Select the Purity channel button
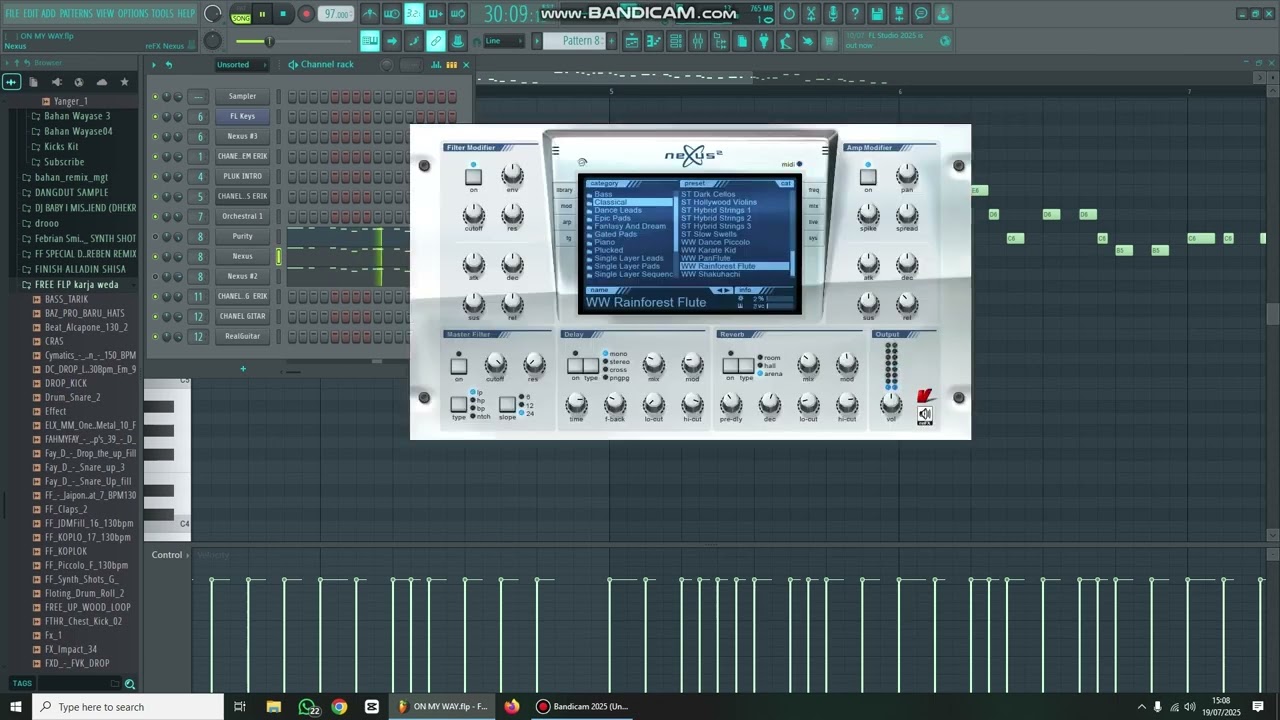This screenshot has width=1280, height=720. [x=242, y=236]
